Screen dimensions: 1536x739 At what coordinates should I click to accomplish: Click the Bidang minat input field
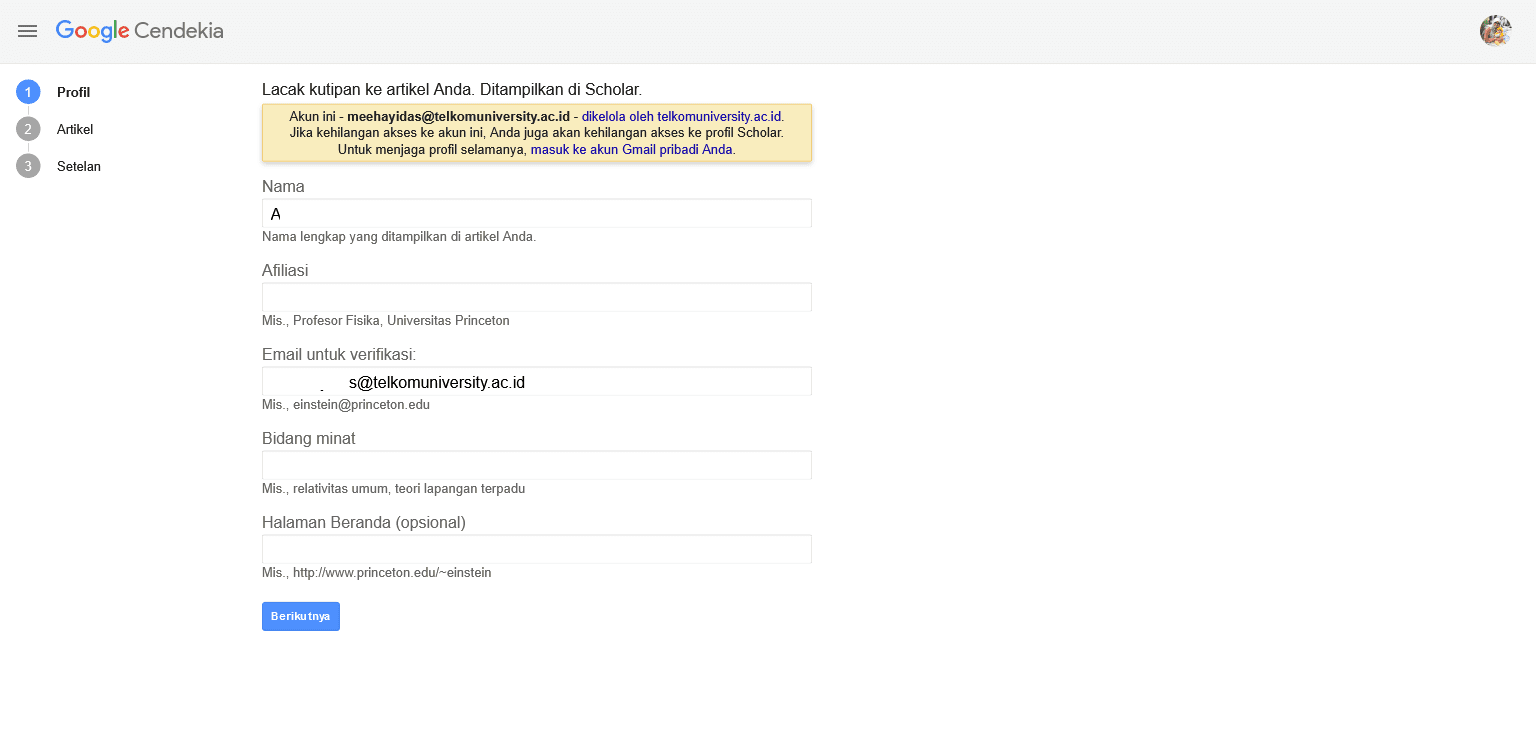tap(537, 465)
